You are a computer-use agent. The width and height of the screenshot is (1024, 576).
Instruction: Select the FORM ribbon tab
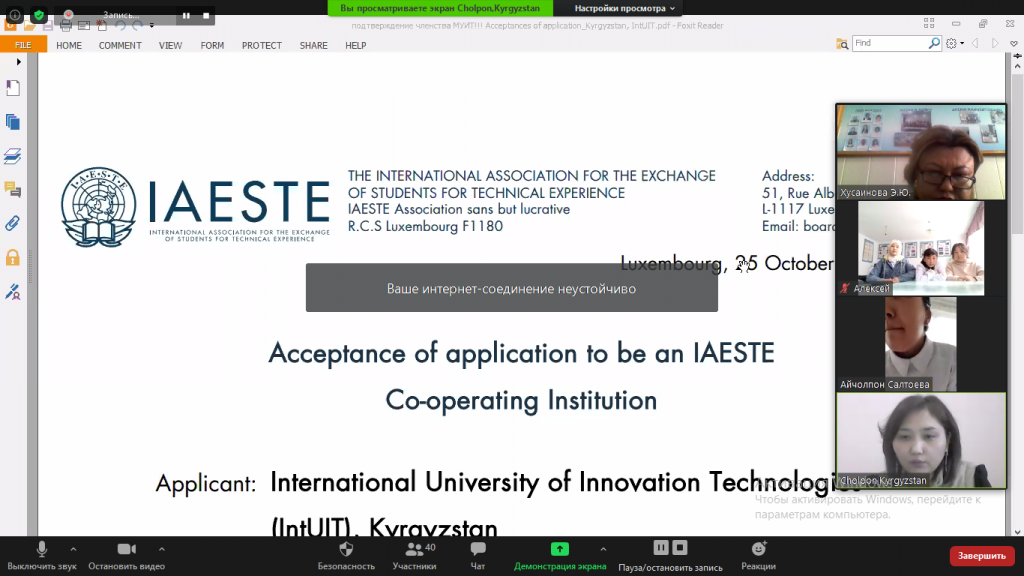pos(212,45)
